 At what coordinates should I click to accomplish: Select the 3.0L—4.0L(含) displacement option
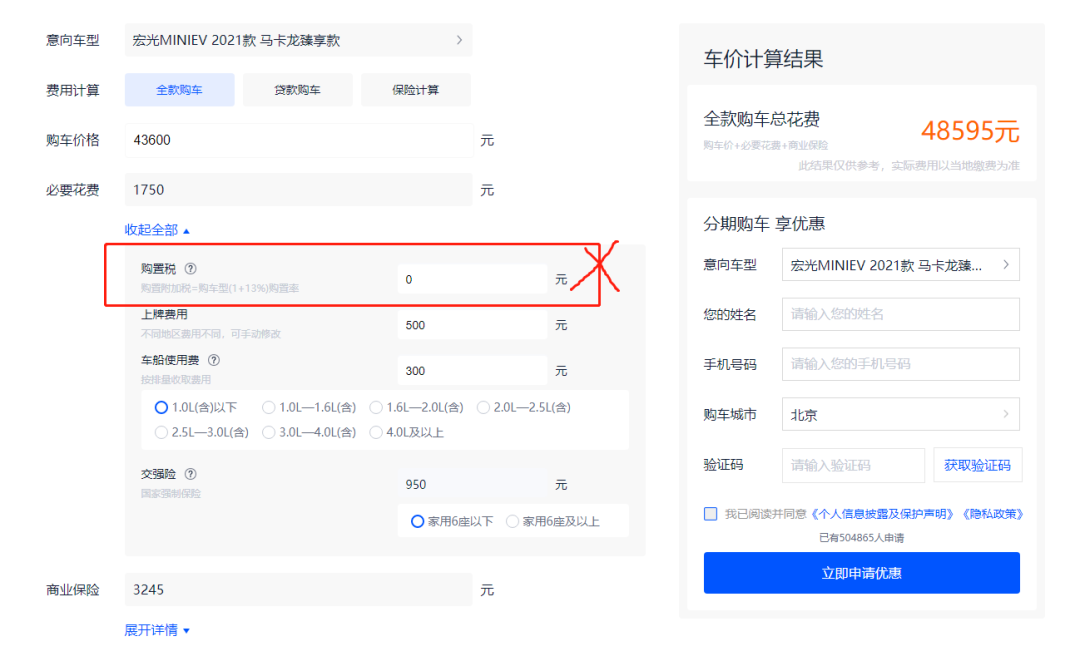[x=309, y=432]
